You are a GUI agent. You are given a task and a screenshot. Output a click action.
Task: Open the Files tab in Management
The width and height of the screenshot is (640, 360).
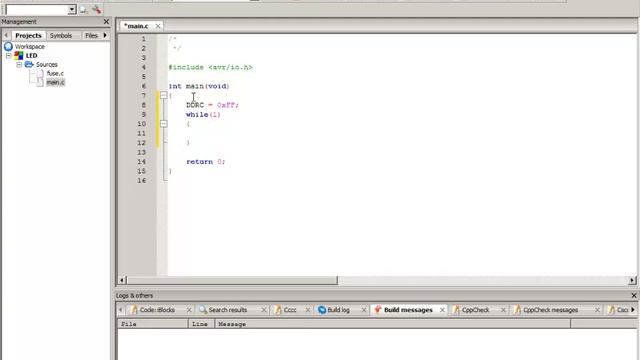[91, 36]
